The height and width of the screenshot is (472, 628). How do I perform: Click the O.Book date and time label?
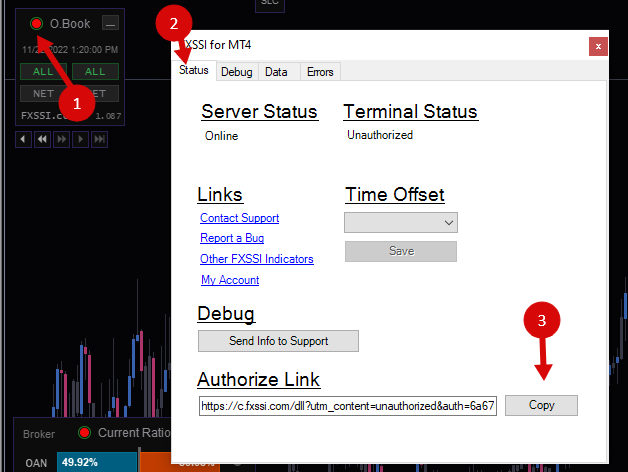tap(70, 50)
